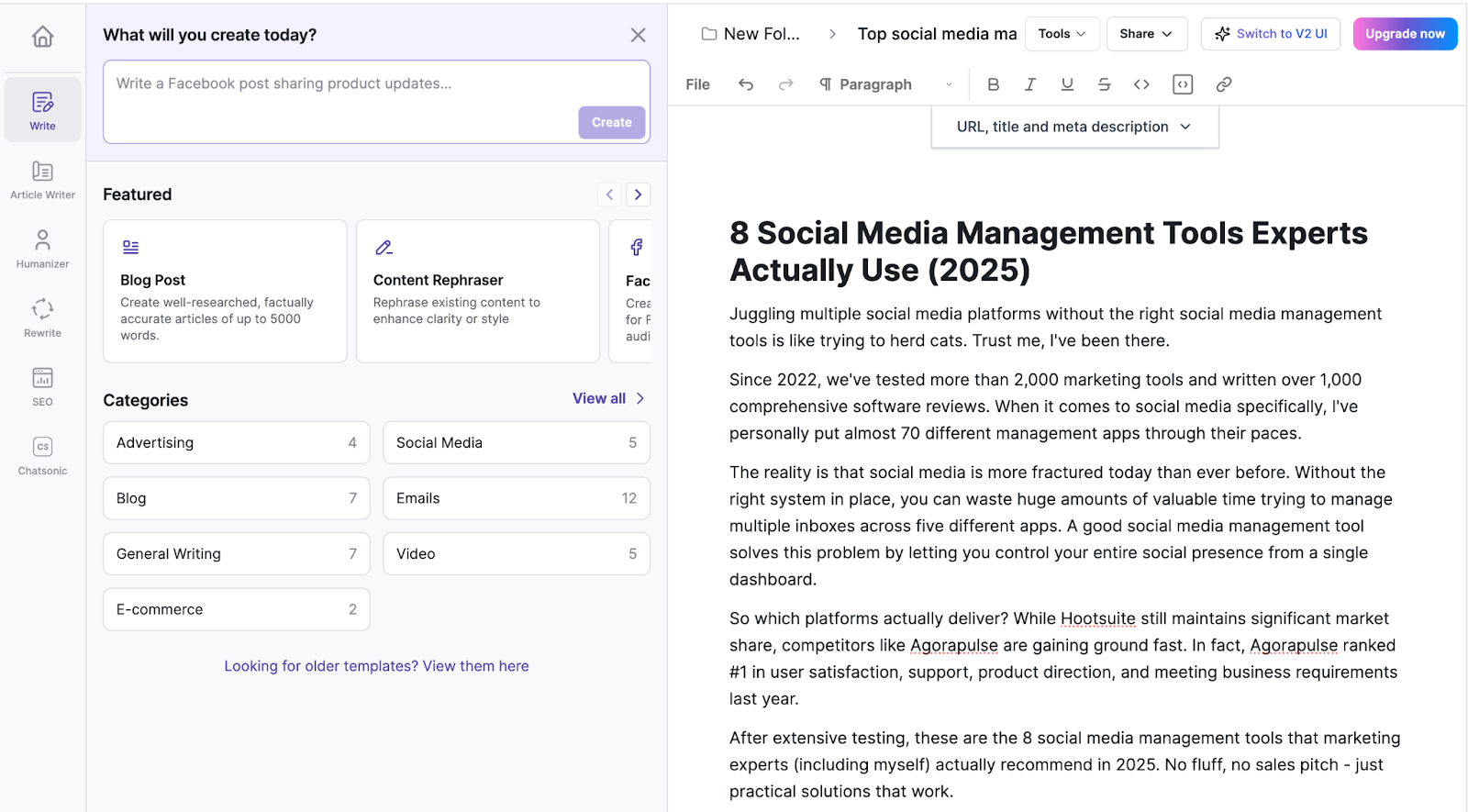The image size is (1468, 812).
Task: Open the SEO tool
Action: pos(42,386)
